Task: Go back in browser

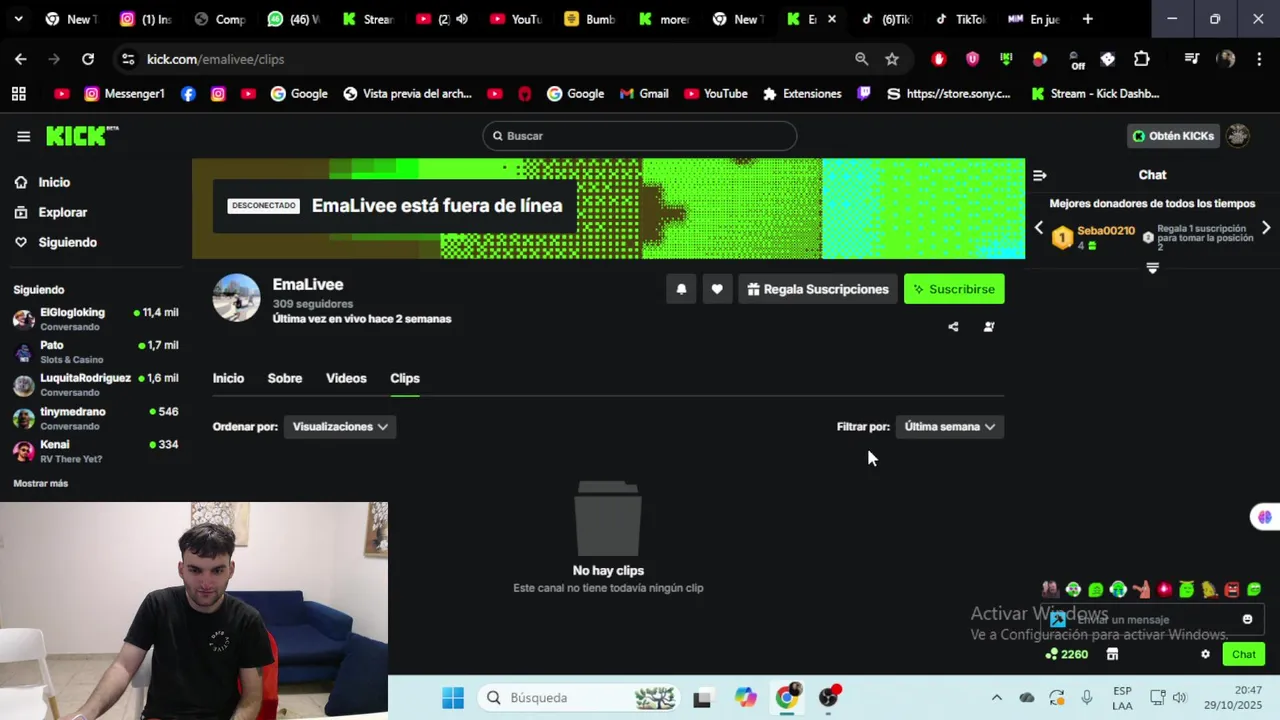Action: [x=21, y=59]
